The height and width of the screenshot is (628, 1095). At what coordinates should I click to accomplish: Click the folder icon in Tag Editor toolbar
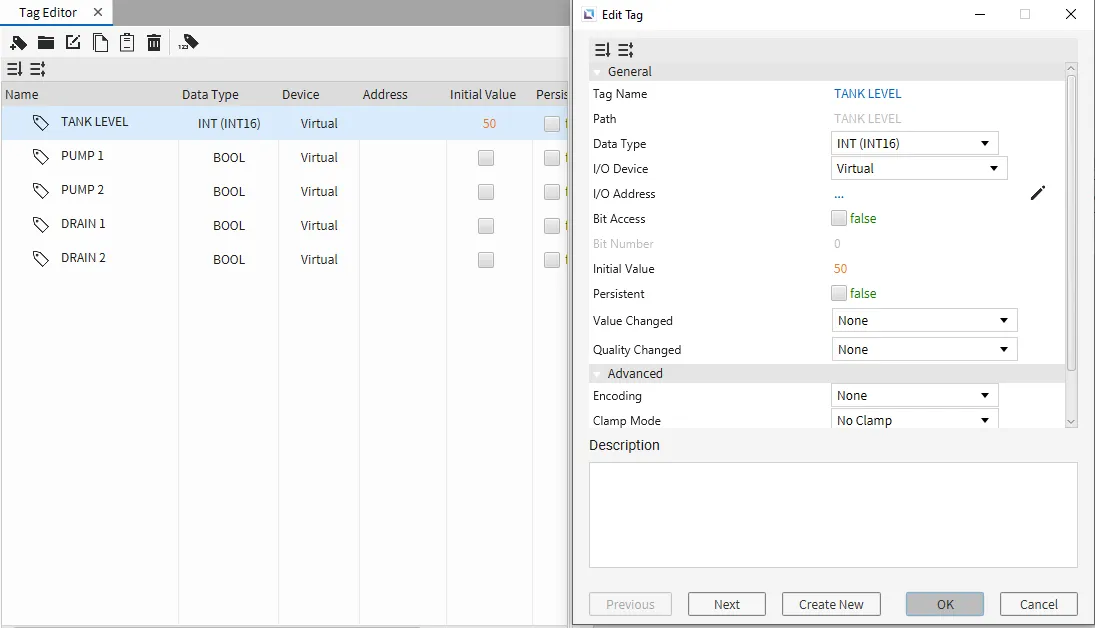(46, 42)
